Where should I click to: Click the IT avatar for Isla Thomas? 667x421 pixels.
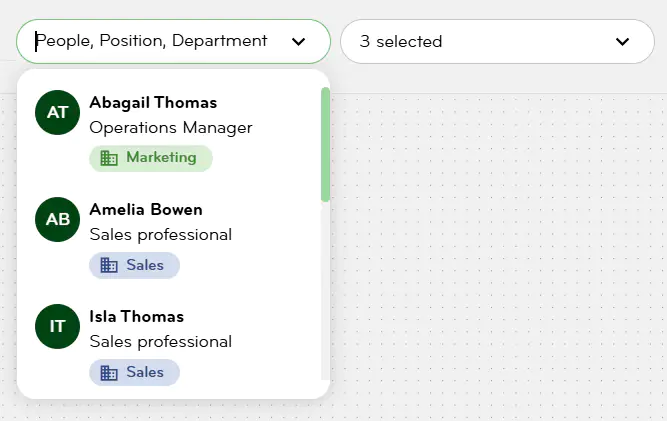coord(57,326)
